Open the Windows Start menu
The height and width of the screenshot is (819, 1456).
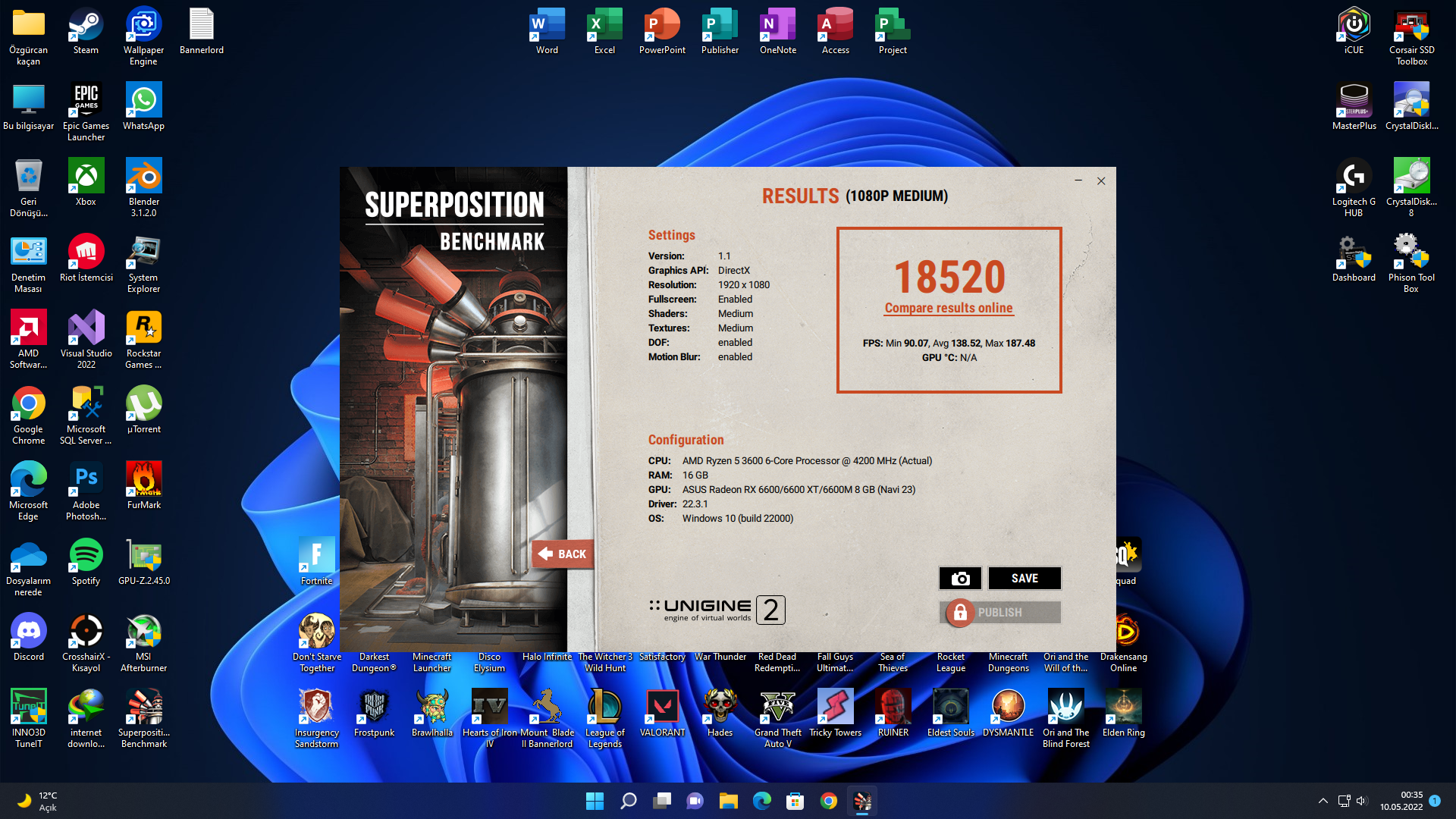coord(595,801)
